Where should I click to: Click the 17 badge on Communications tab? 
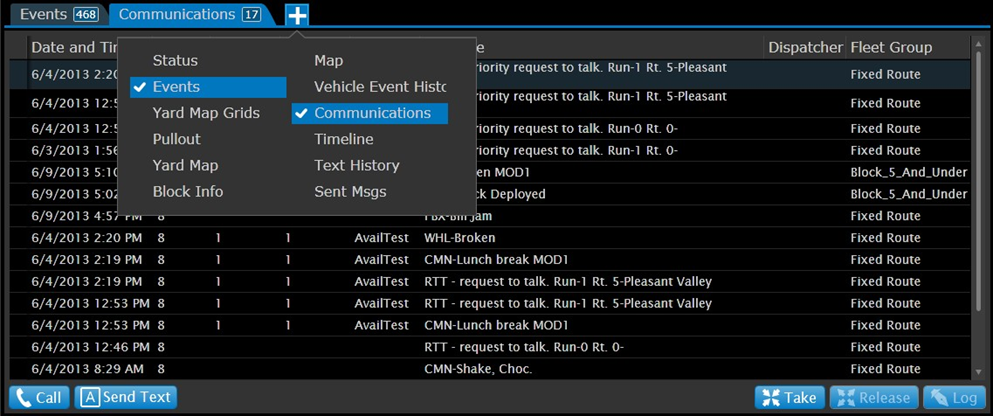[x=251, y=14]
